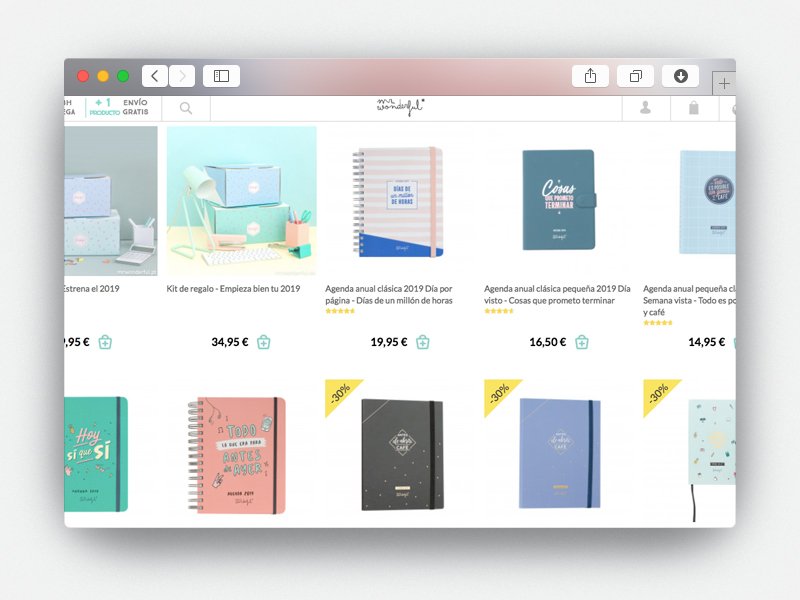Open the Share menu in toolbar

[x=590, y=76]
